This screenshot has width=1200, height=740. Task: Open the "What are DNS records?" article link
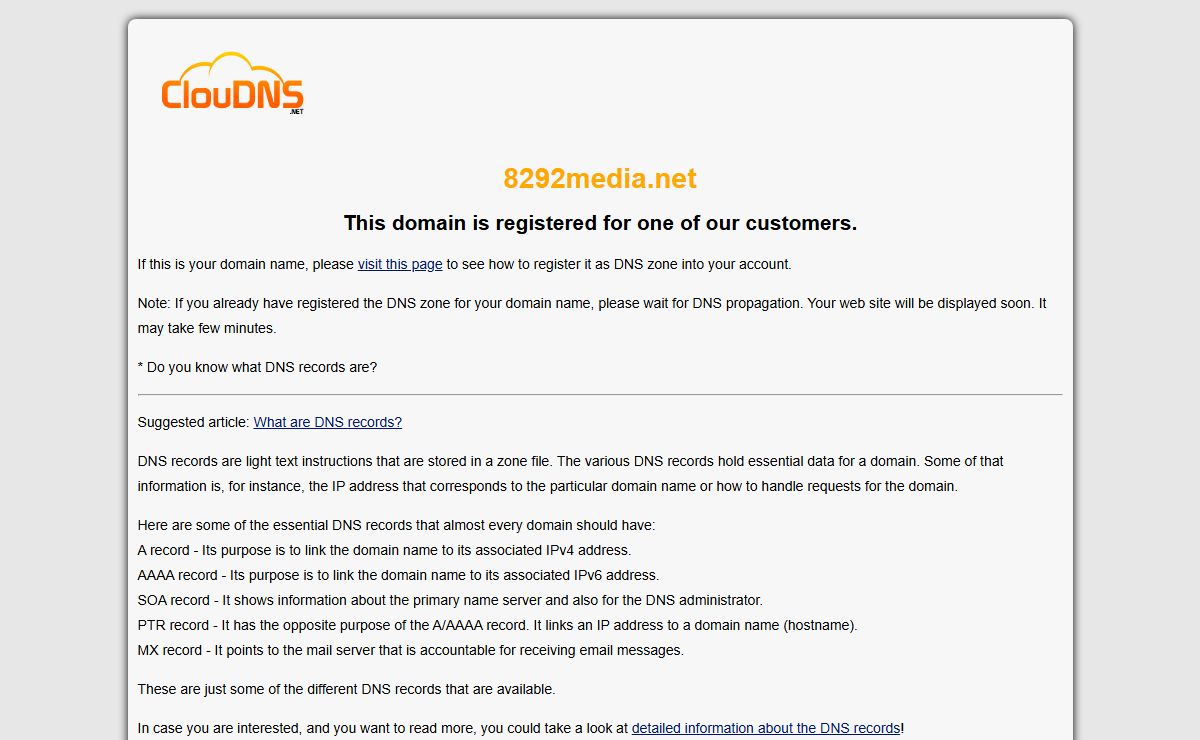tap(327, 422)
